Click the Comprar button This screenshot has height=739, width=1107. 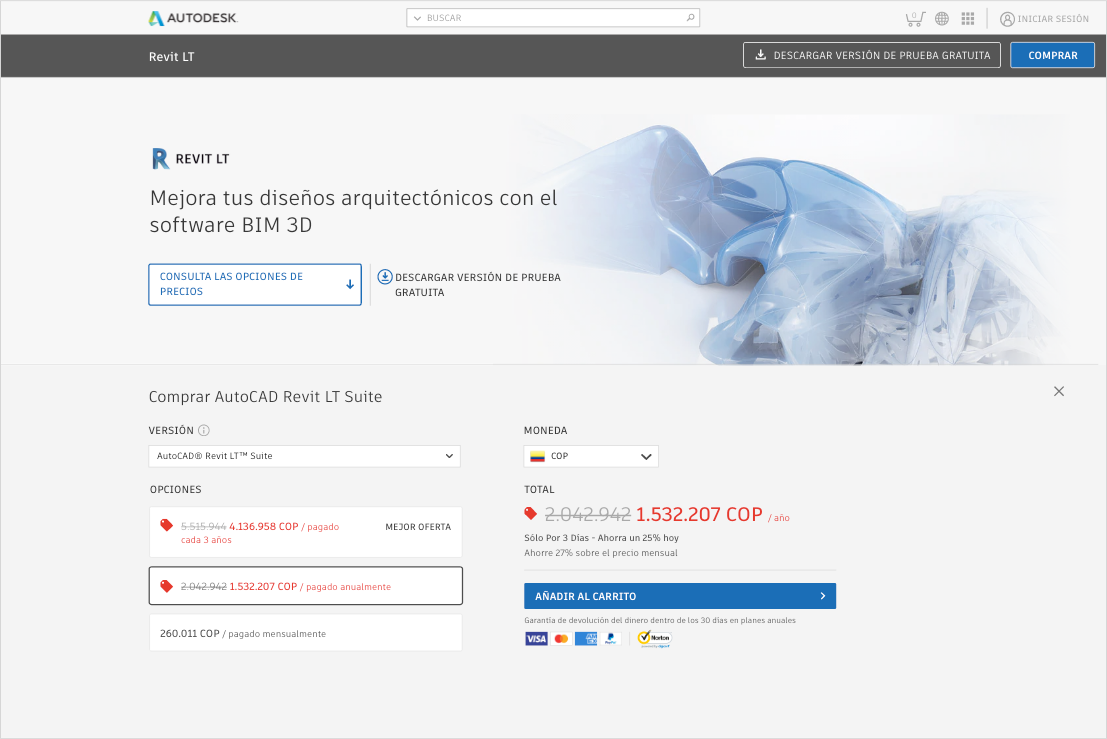pyautogui.click(x=1053, y=55)
